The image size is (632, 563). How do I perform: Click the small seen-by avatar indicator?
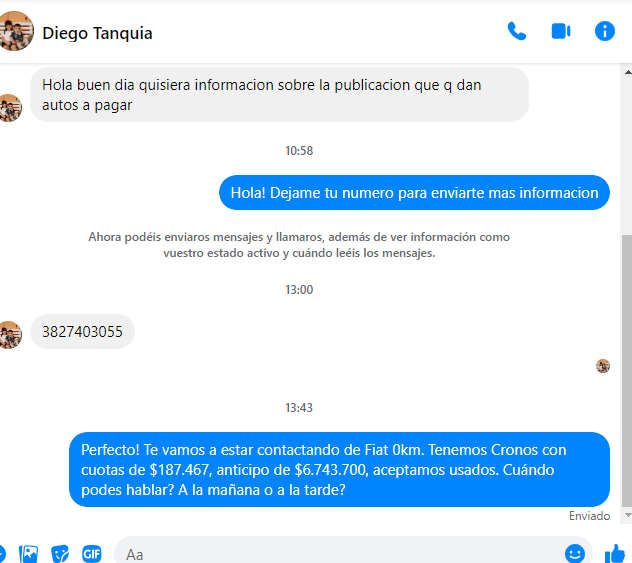603,366
